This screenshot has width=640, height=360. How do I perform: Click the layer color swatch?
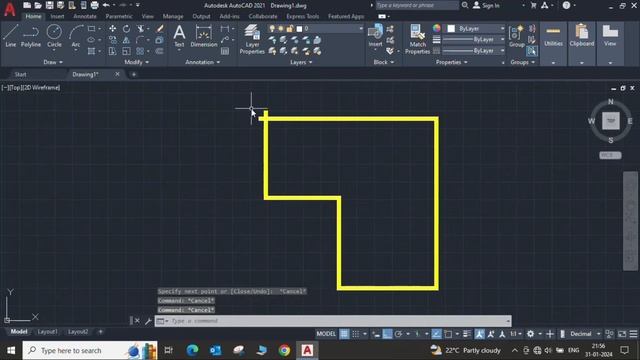(299, 29)
